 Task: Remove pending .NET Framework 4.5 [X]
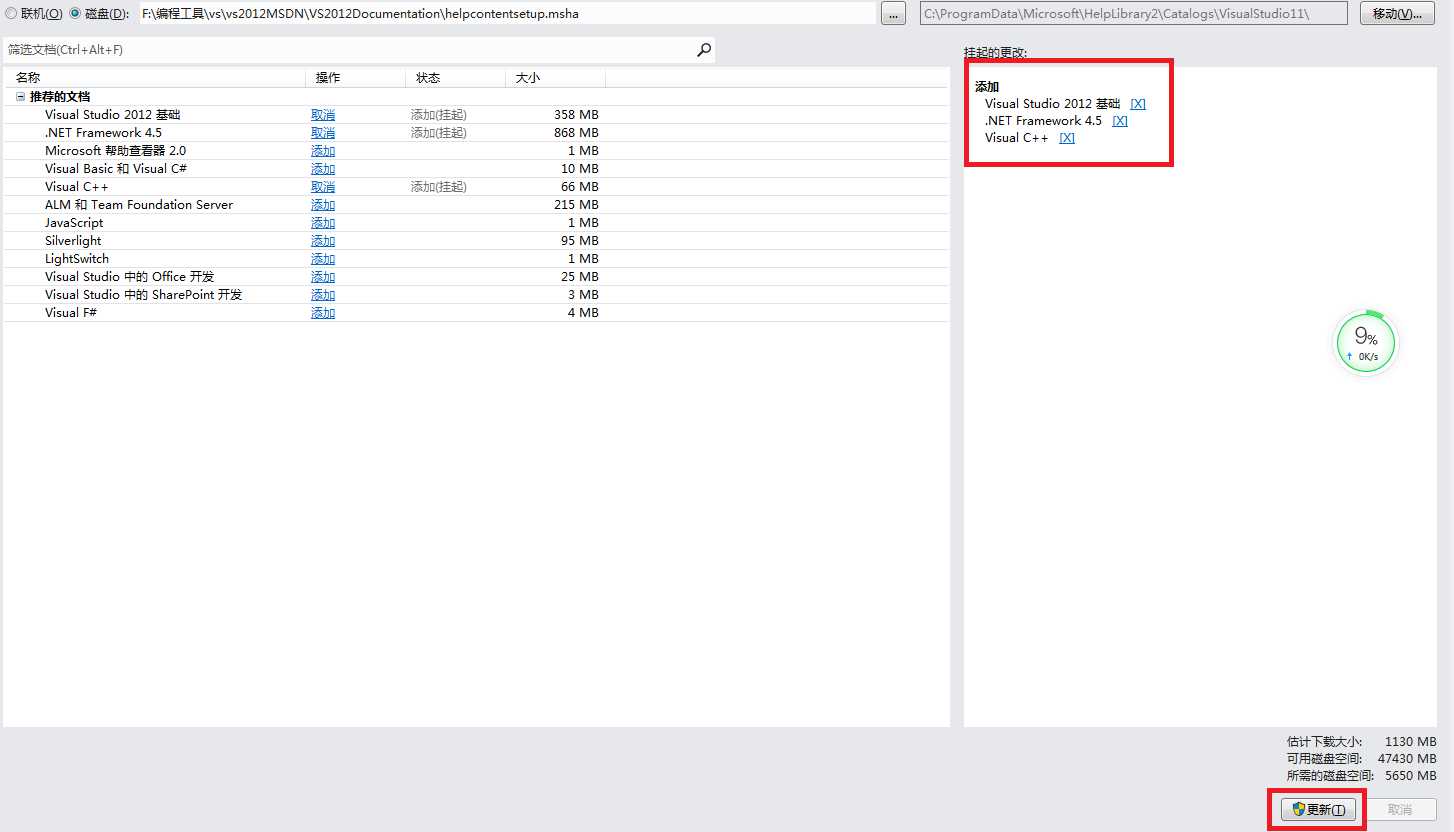click(x=1120, y=121)
